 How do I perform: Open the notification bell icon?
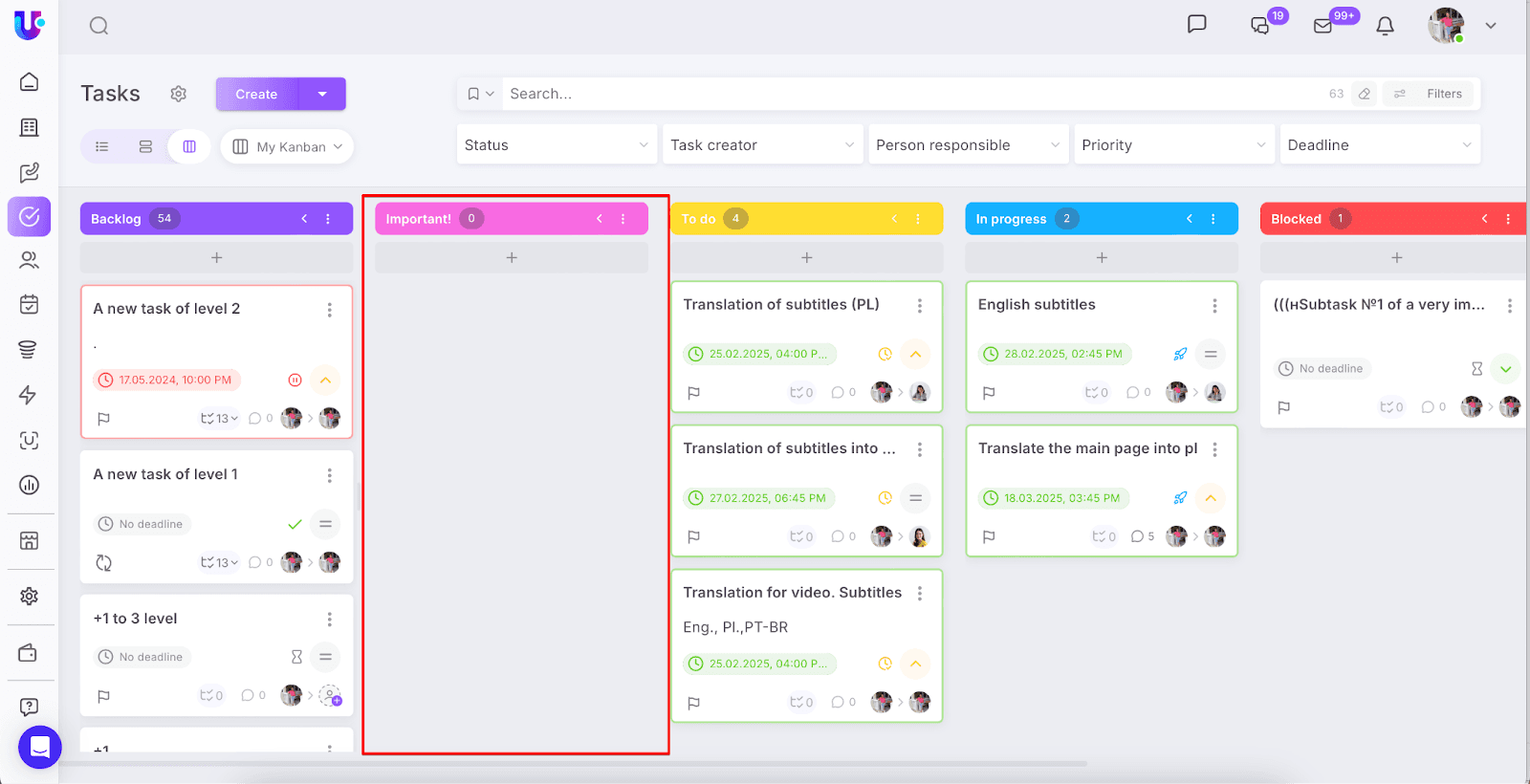(x=1385, y=26)
